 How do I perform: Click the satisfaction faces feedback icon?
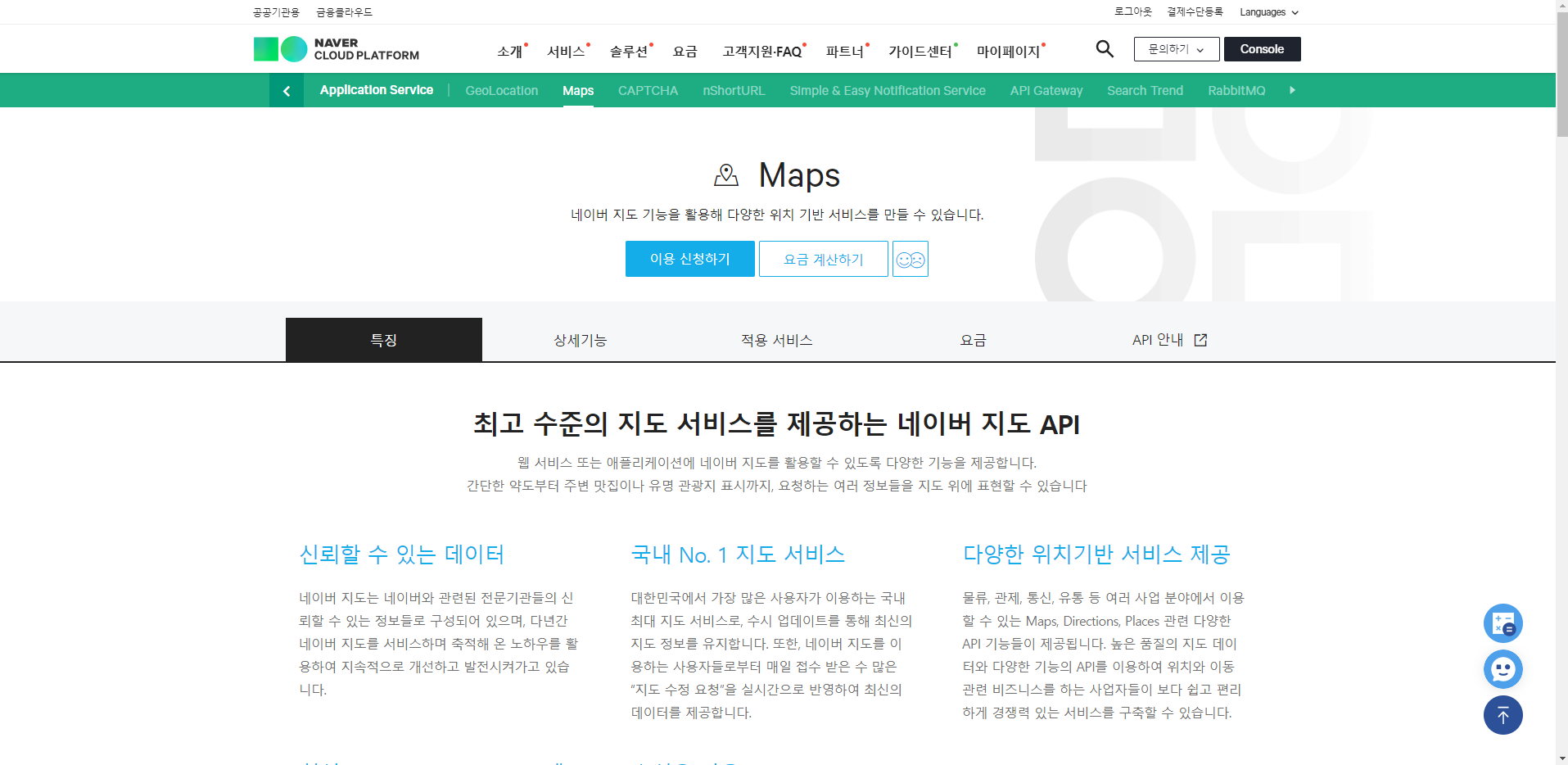[911, 259]
